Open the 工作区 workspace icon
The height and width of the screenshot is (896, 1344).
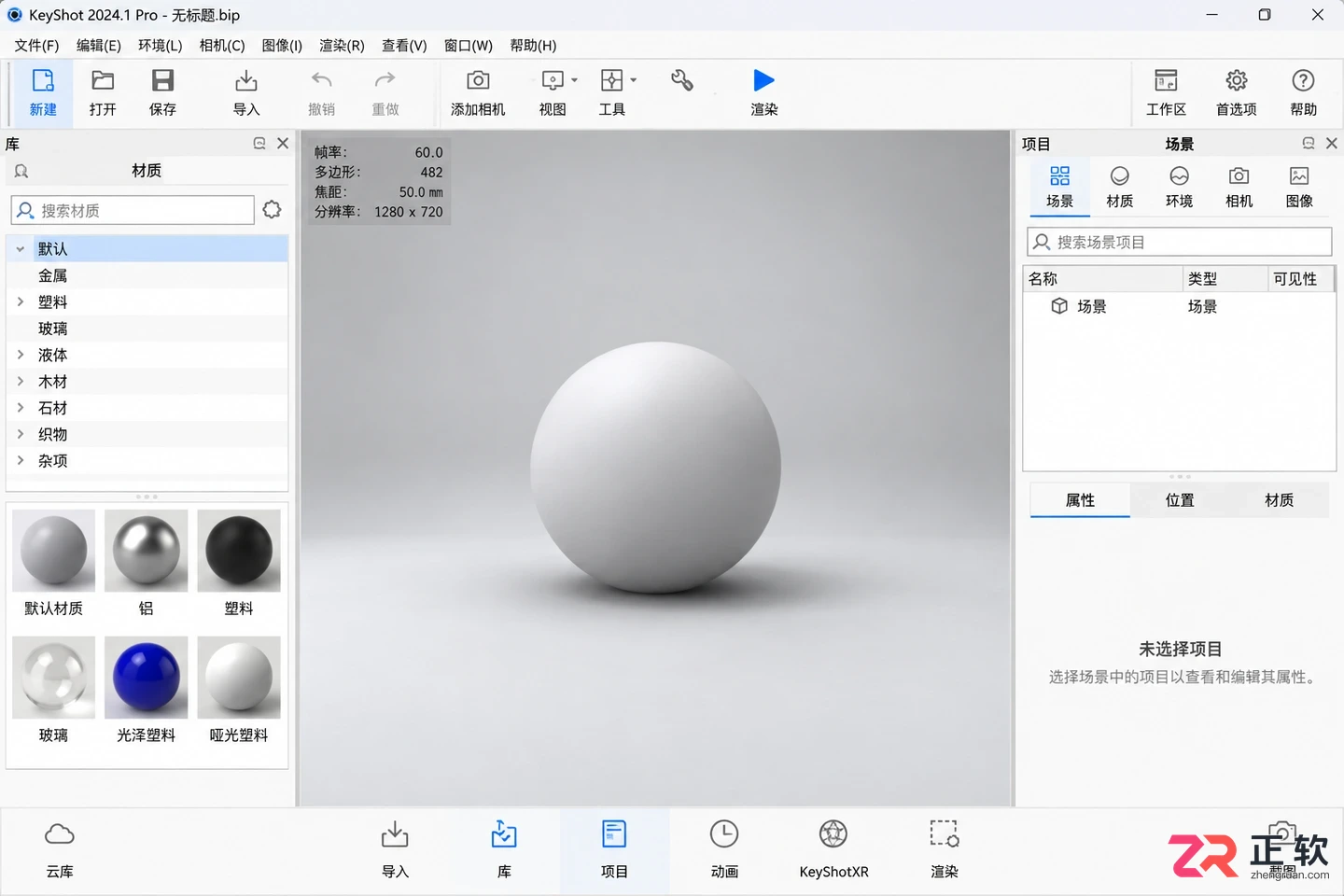pos(1166,81)
